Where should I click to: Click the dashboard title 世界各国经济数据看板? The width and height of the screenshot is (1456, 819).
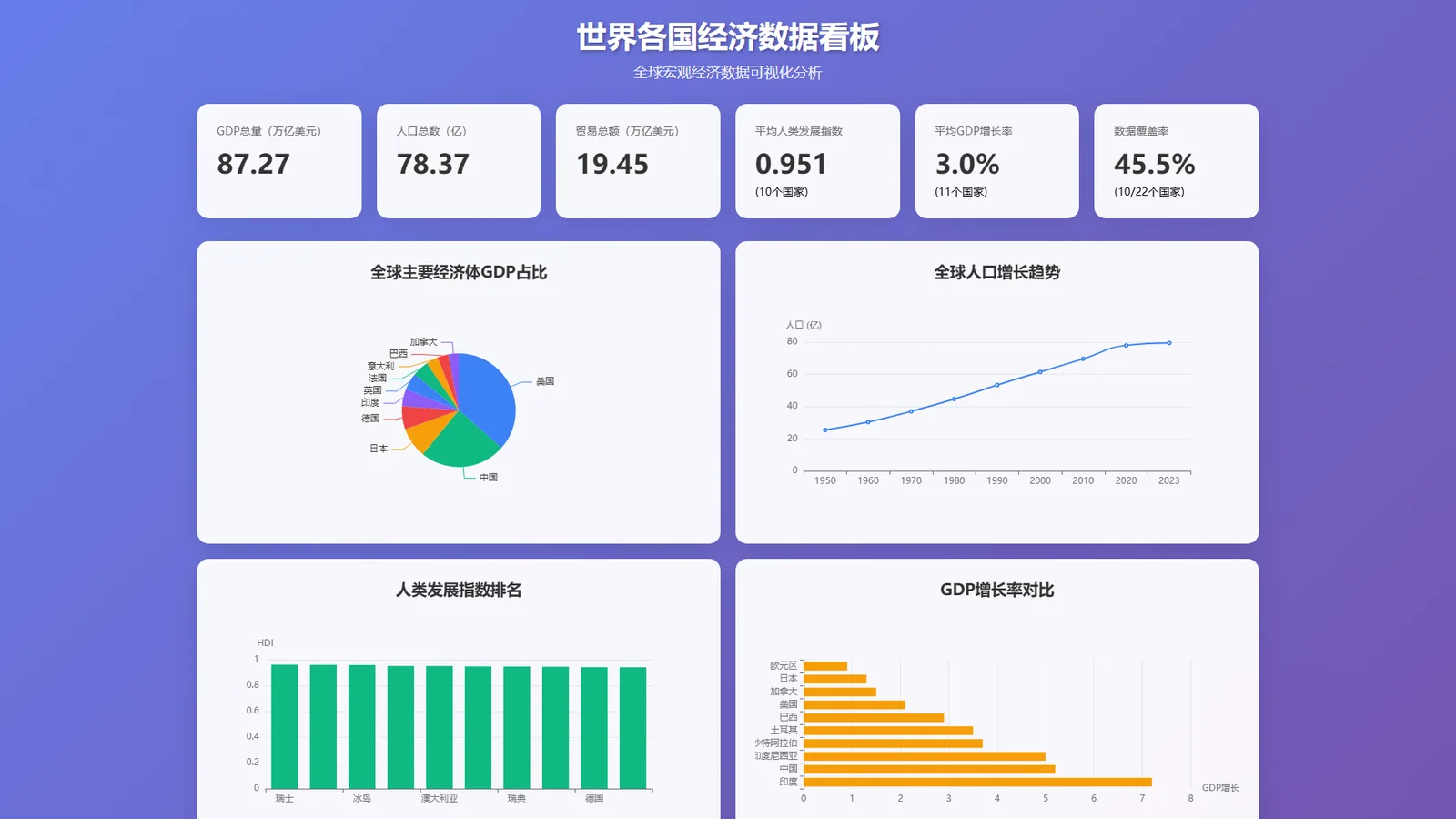[727, 37]
